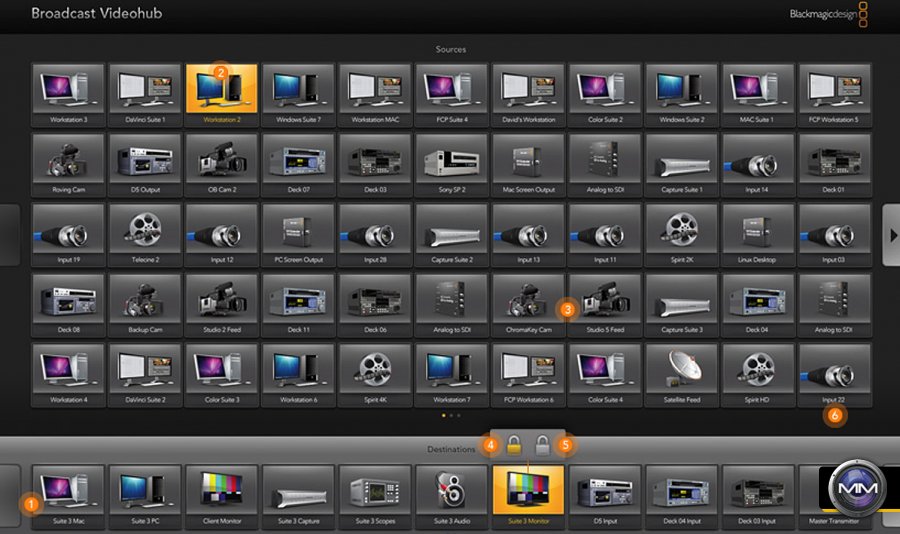
Task: Pick Deck 01 source
Action: click(x=835, y=165)
